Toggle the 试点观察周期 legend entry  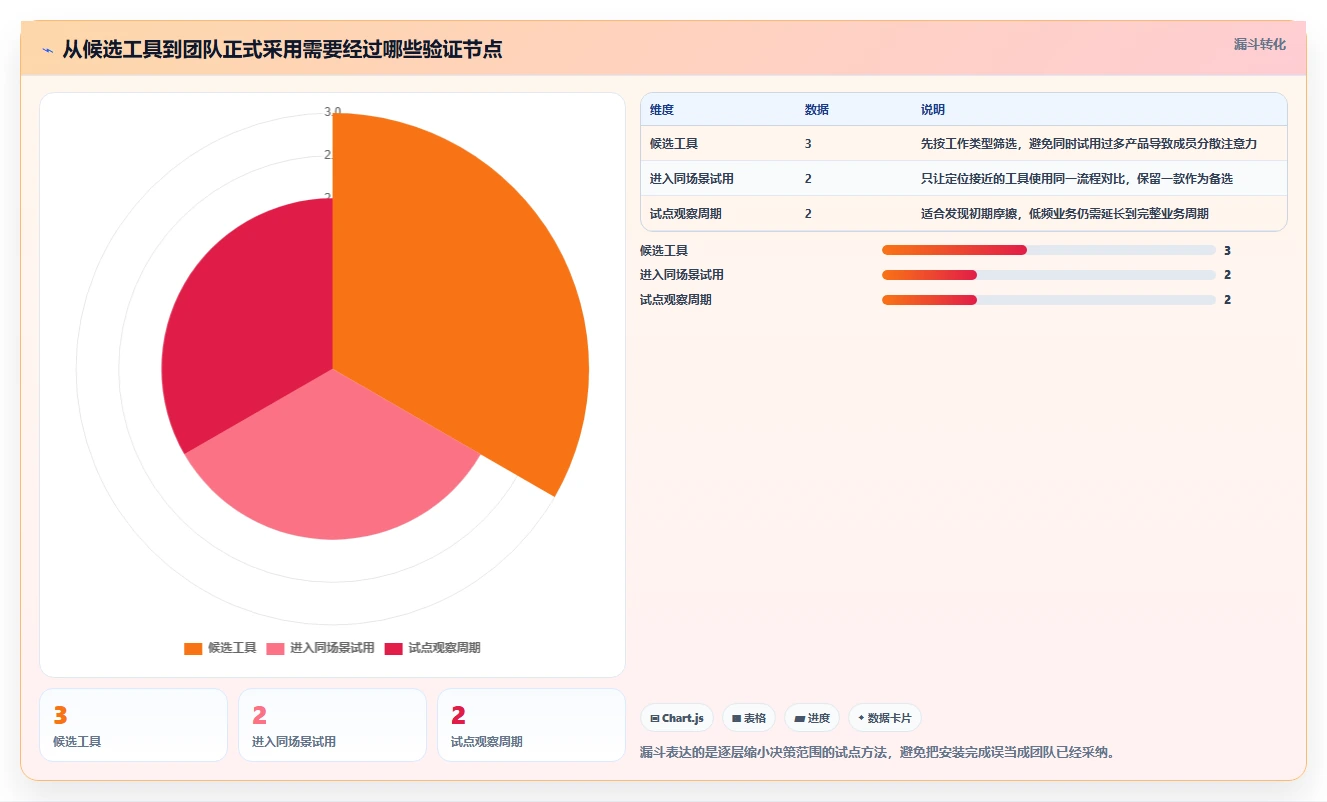point(432,648)
